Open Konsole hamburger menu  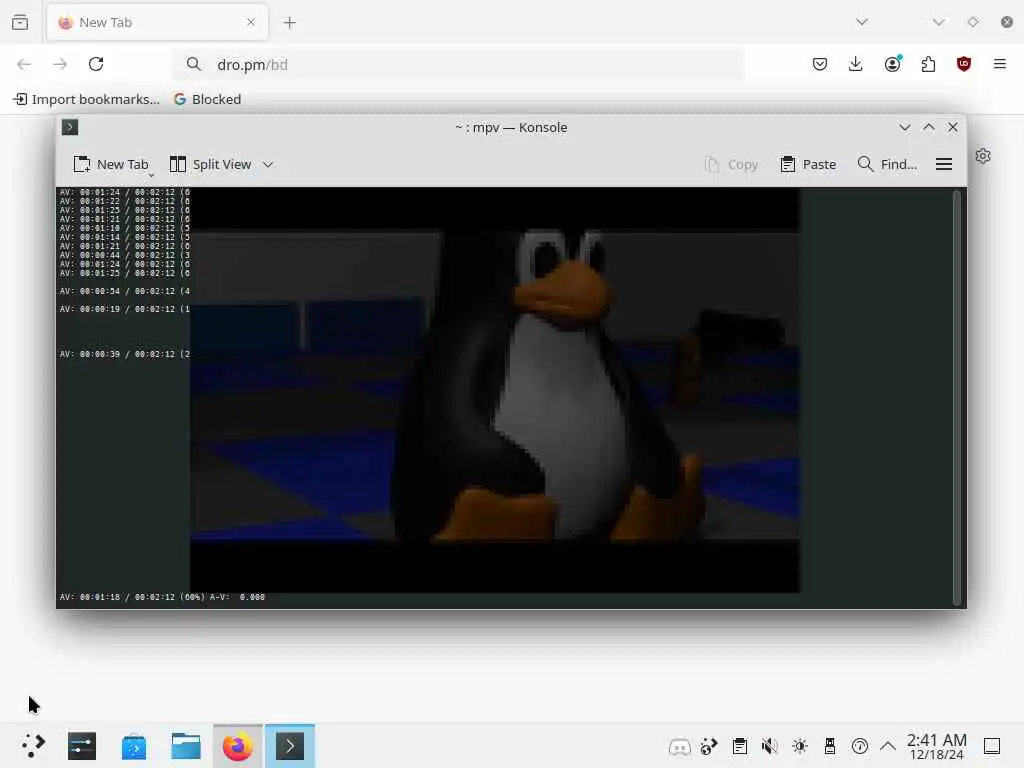[944, 165]
